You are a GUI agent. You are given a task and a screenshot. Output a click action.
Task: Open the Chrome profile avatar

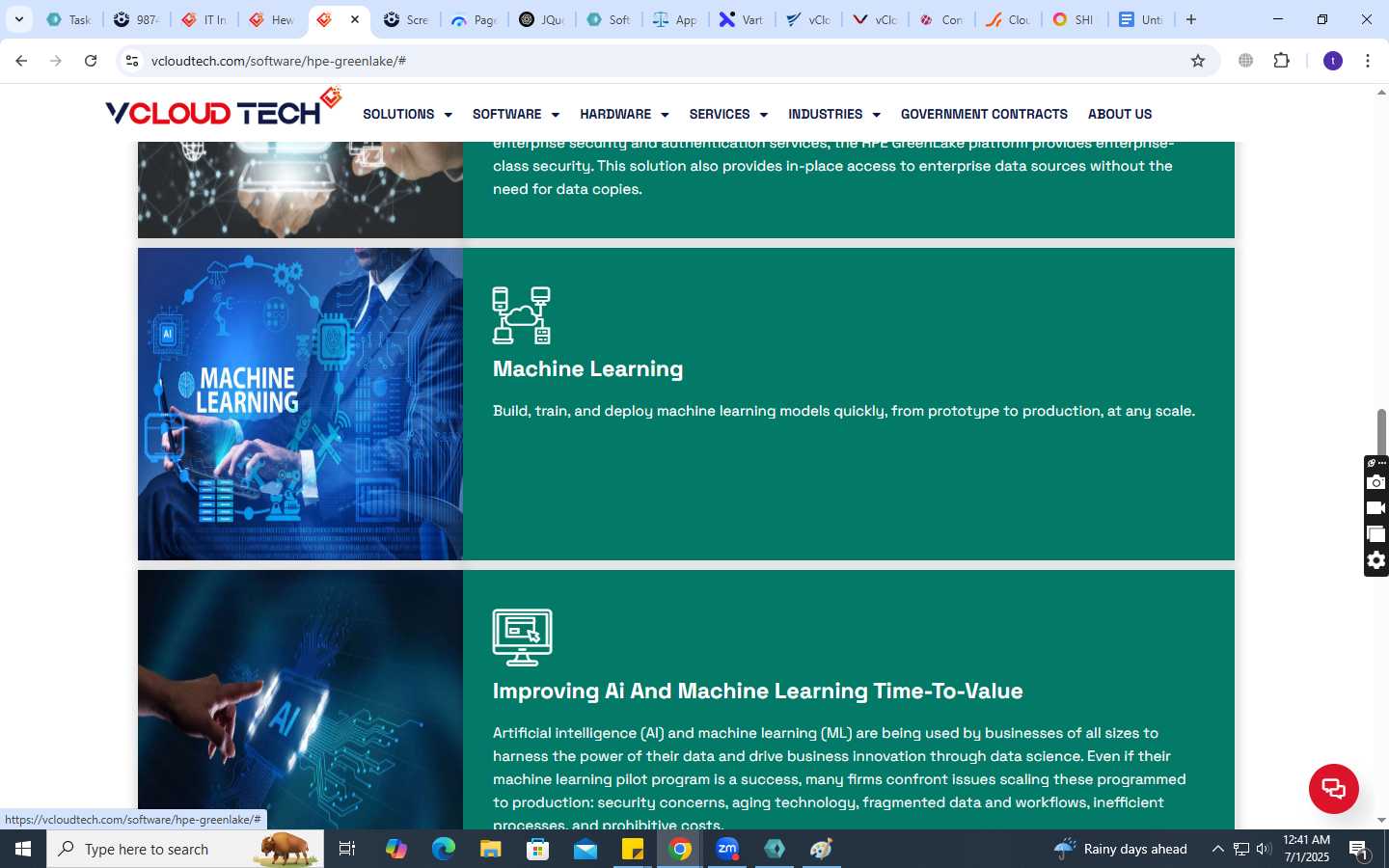[x=1333, y=61]
